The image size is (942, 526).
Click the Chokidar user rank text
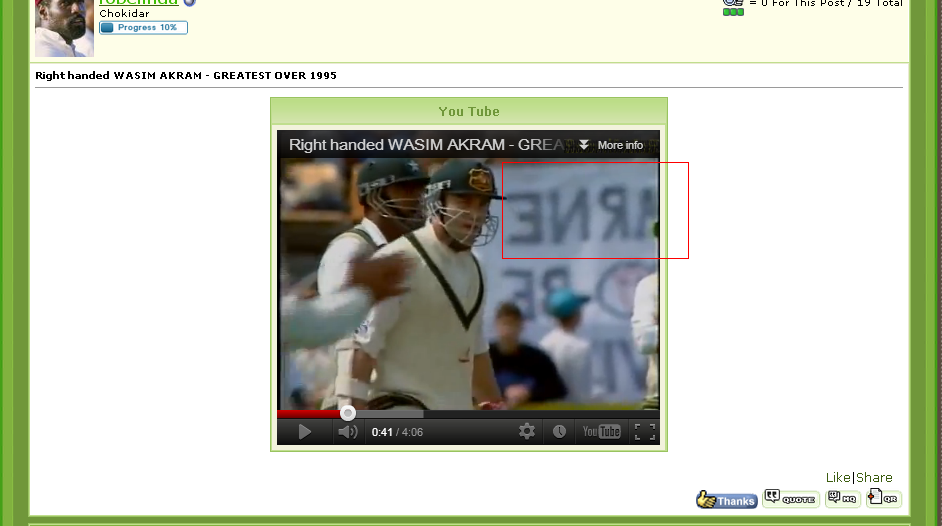(124, 14)
